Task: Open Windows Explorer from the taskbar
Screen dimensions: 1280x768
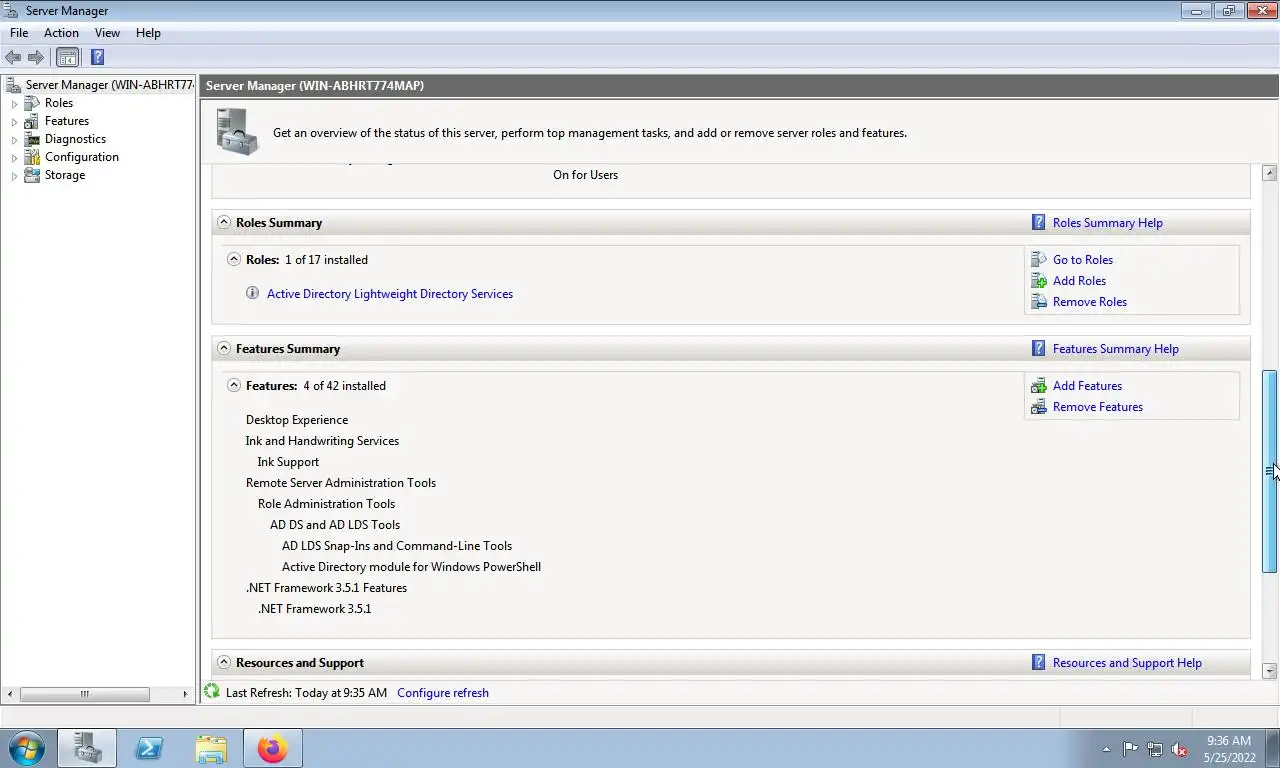Action: point(211,748)
